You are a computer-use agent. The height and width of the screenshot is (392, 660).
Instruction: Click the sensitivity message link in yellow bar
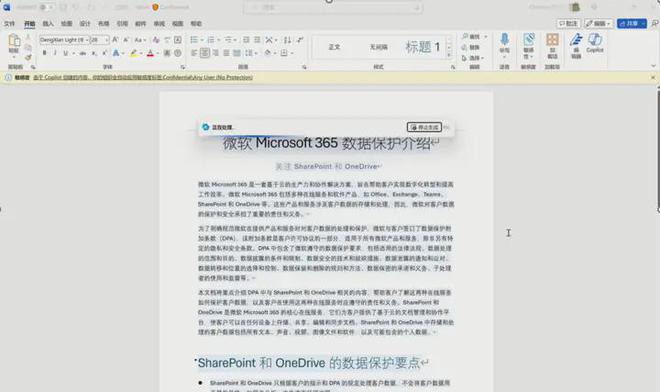pos(143,77)
